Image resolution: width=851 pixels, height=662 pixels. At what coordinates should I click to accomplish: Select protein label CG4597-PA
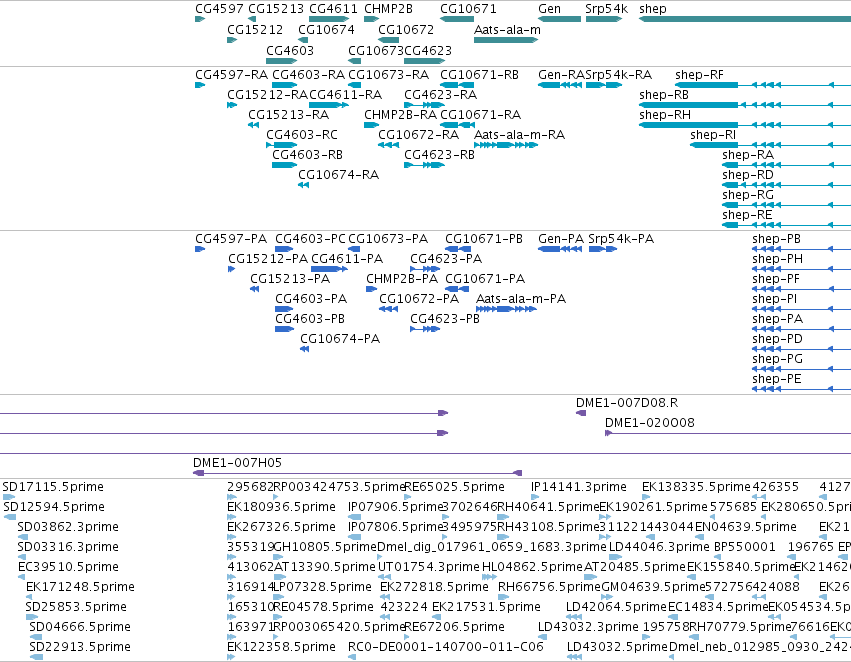pyautogui.click(x=231, y=239)
